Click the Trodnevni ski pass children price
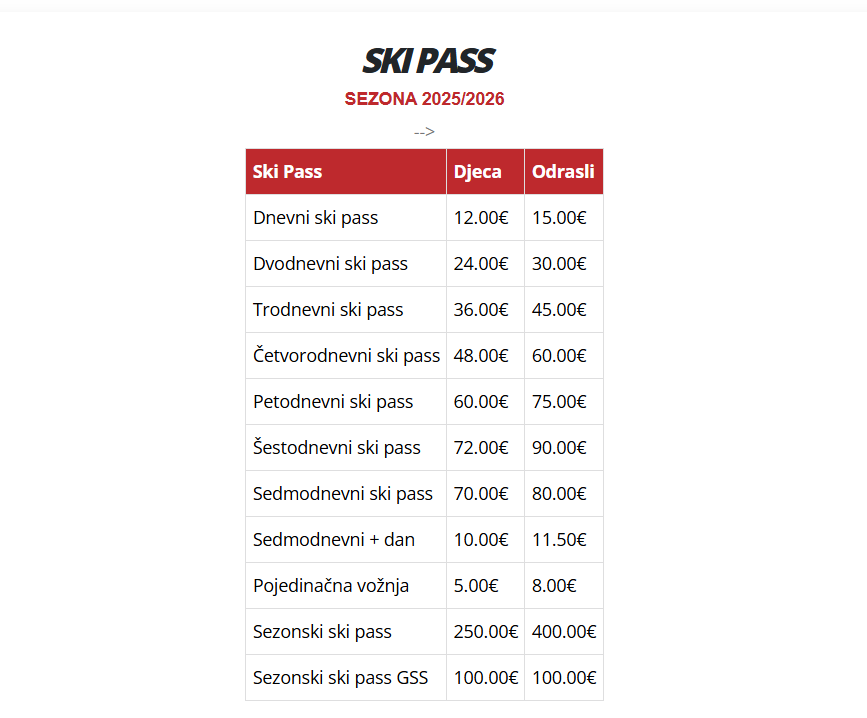 tap(481, 310)
